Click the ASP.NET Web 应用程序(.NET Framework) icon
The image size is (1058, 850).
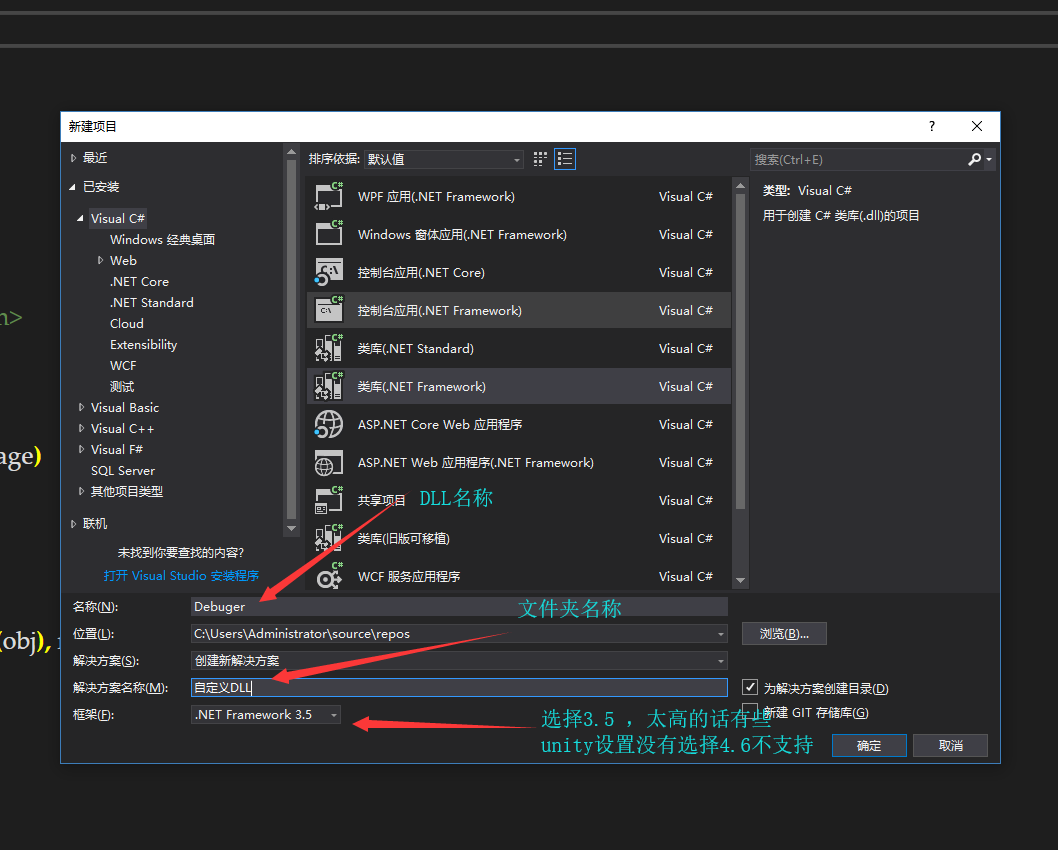click(329, 463)
